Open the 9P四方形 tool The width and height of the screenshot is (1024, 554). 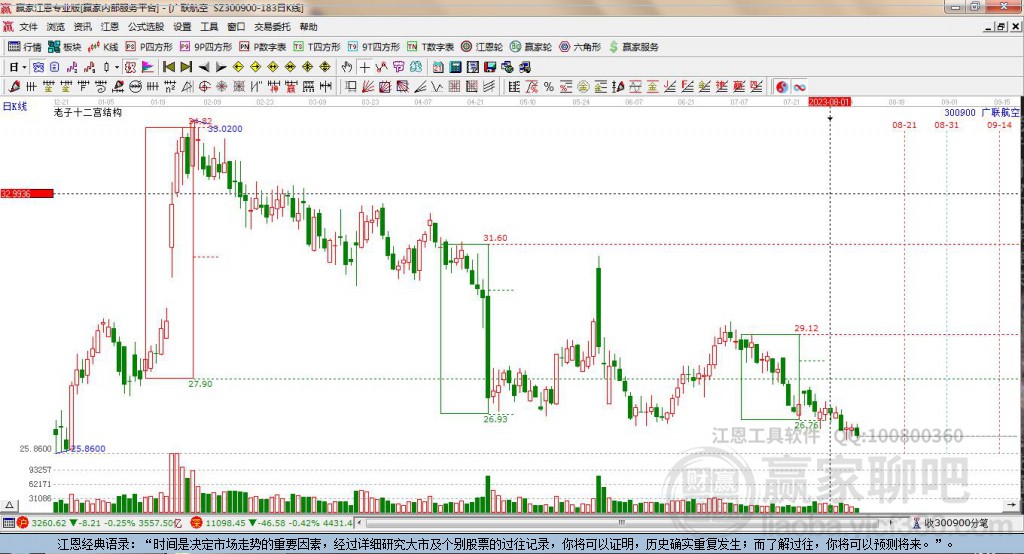point(206,47)
